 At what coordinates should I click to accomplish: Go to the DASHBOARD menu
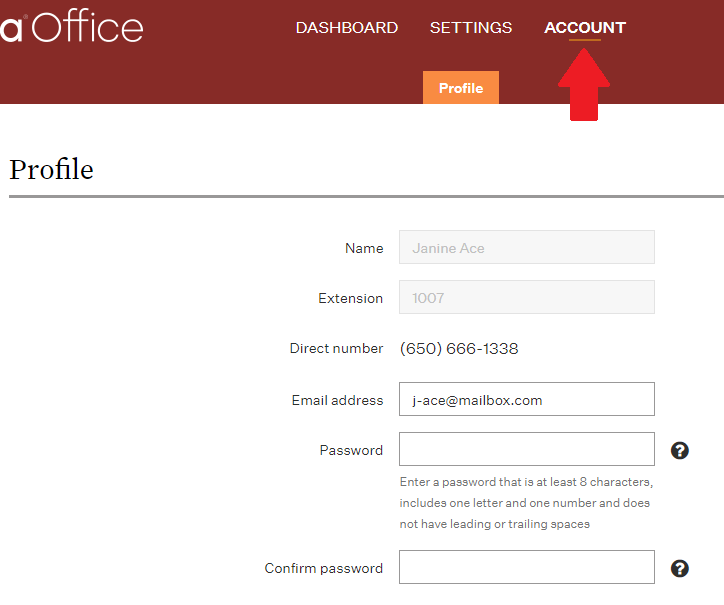(x=347, y=28)
